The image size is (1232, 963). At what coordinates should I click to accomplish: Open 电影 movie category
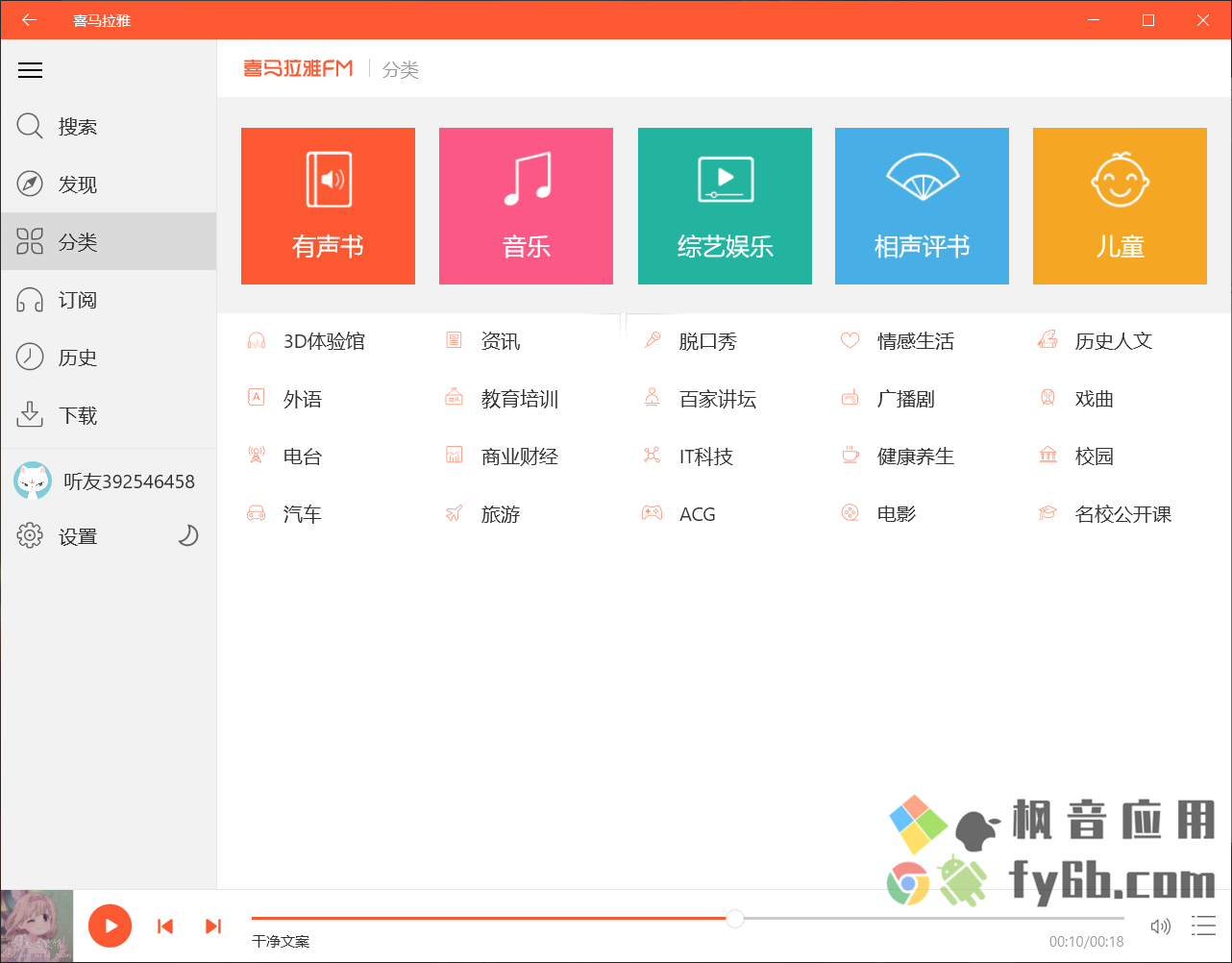(878, 514)
